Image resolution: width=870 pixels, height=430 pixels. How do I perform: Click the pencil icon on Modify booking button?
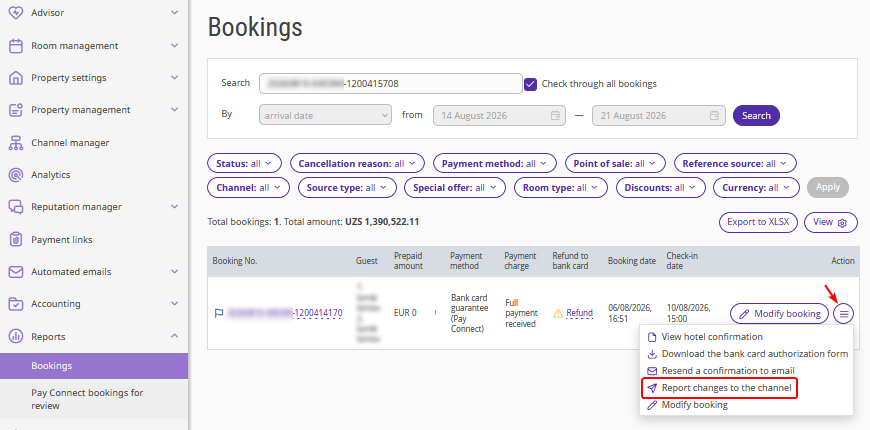point(745,314)
